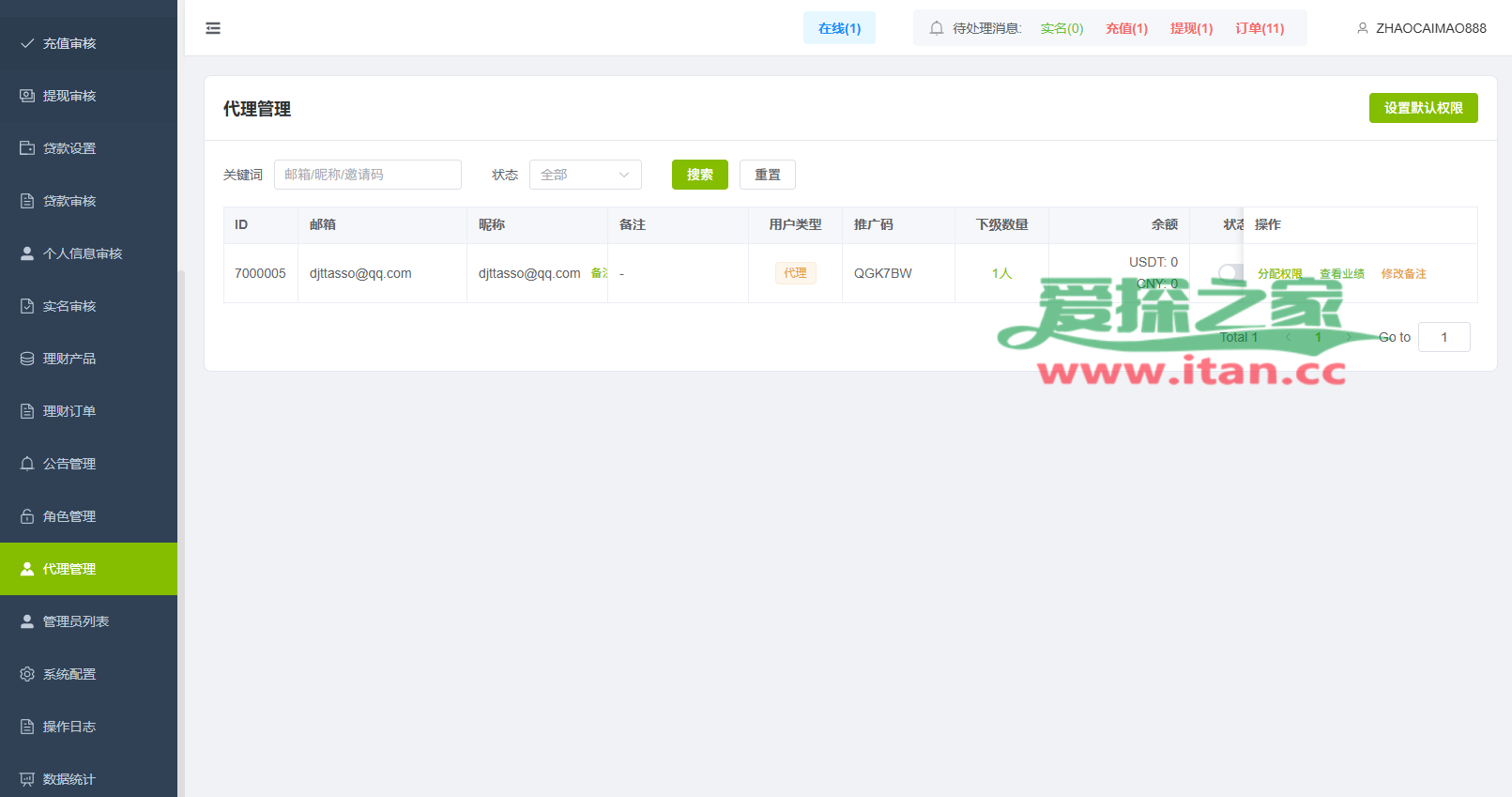Click the notification bell icon
This screenshot has height=797, width=1512.
936,28
